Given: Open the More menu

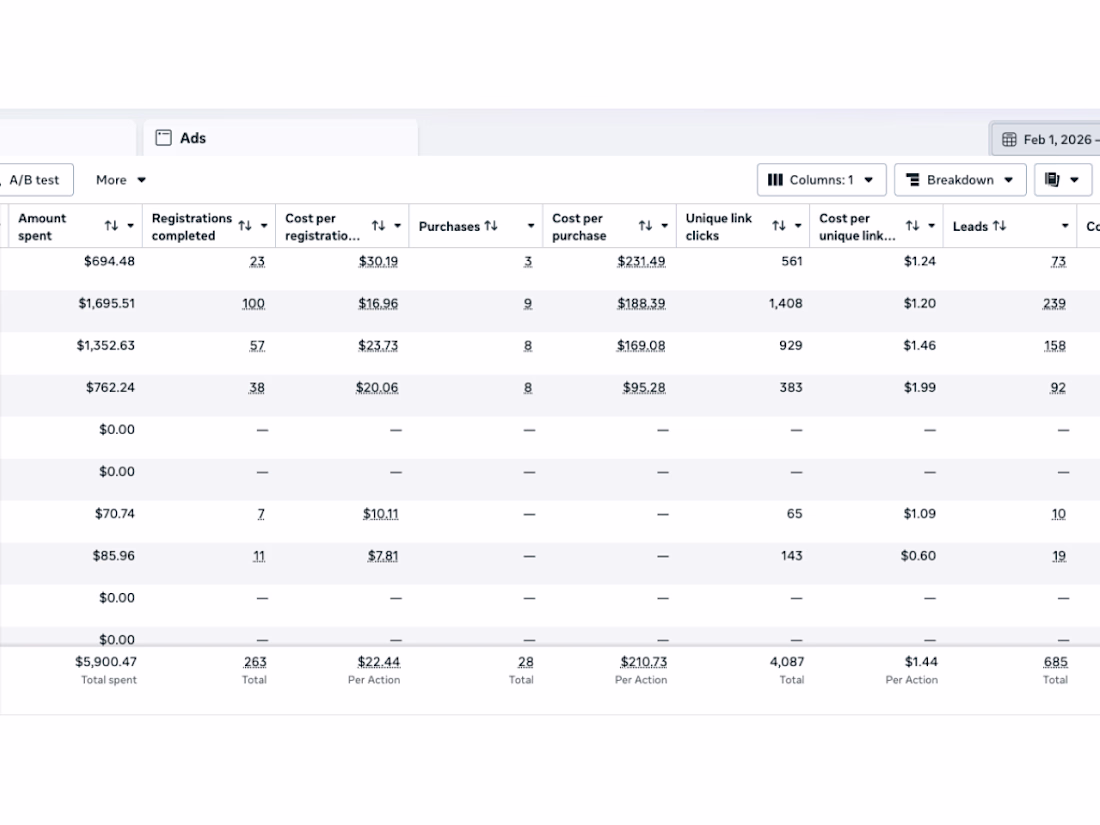Looking at the screenshot, I should click(x=121, y=180).
